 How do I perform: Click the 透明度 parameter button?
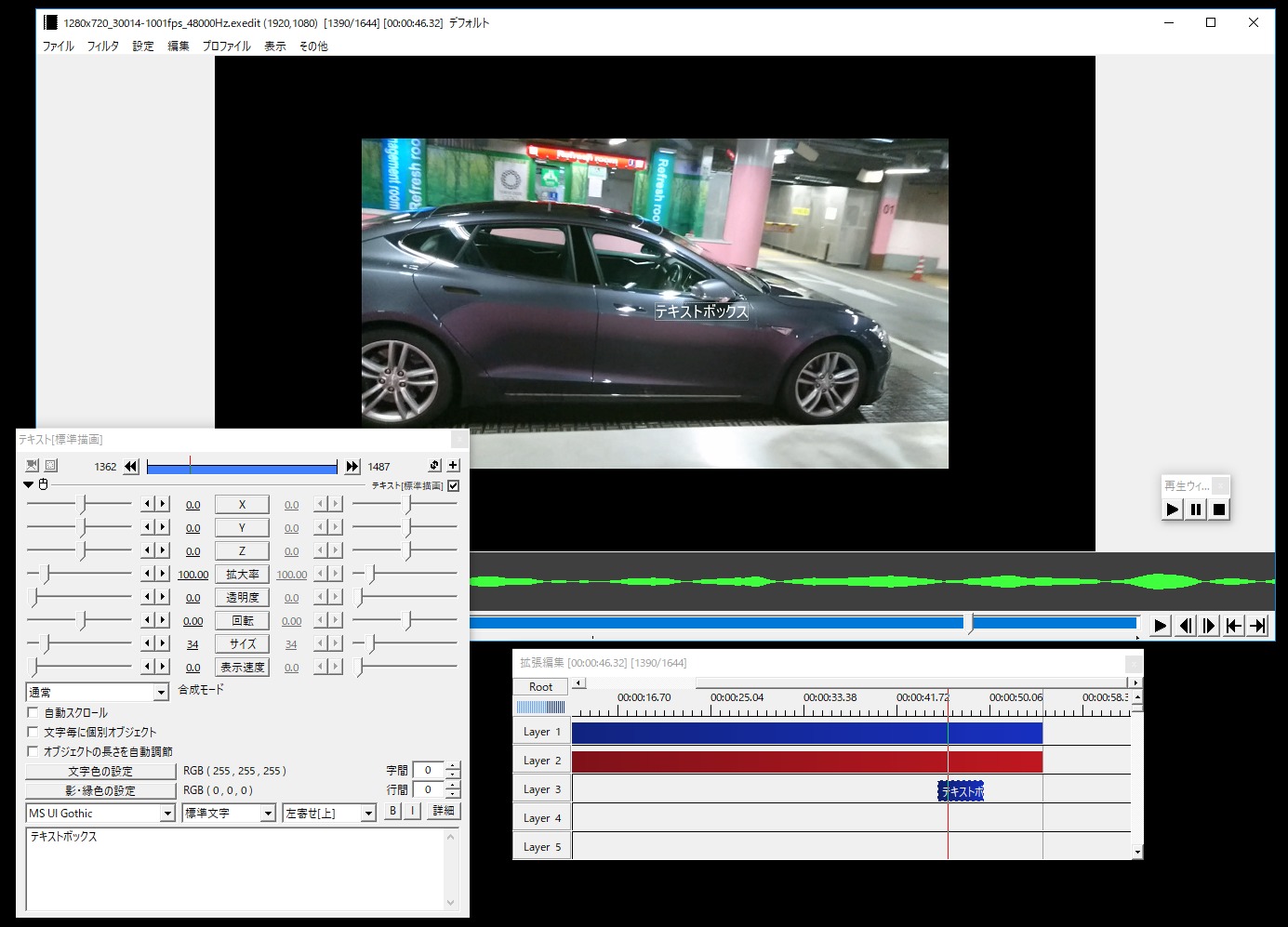[x=242, y=598]
